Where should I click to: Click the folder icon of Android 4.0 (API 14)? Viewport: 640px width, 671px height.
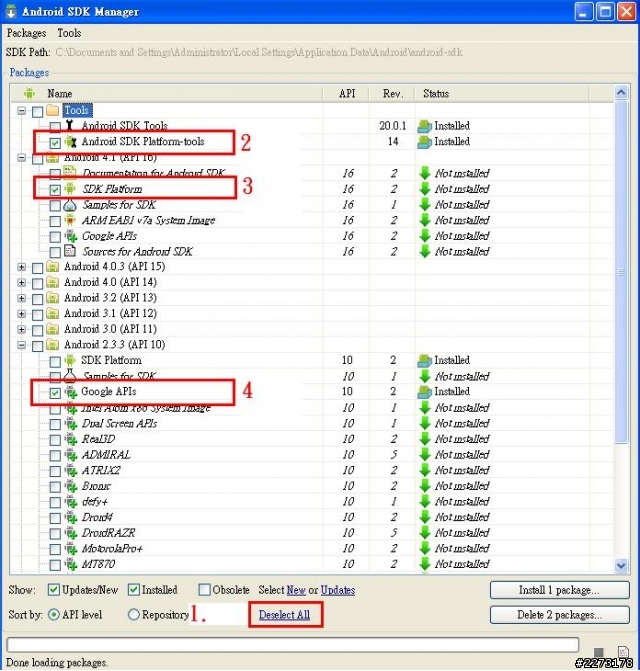(52, 282)
